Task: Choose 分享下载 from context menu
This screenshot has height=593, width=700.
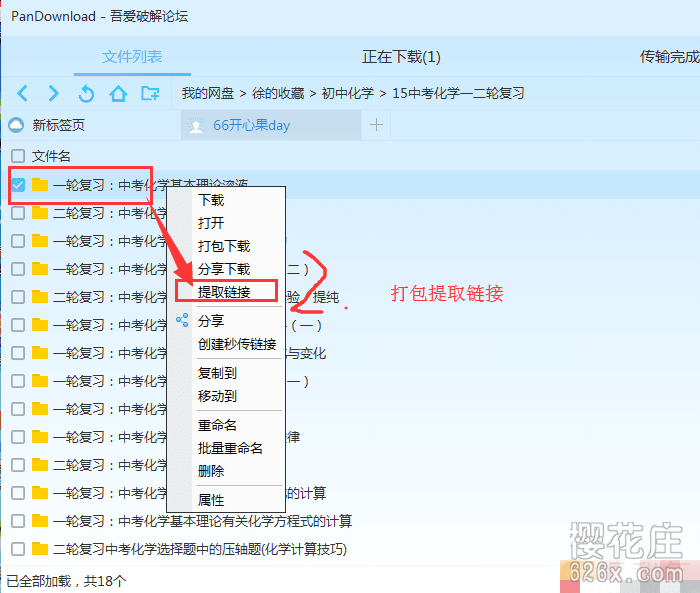Action: pos(224,269)
